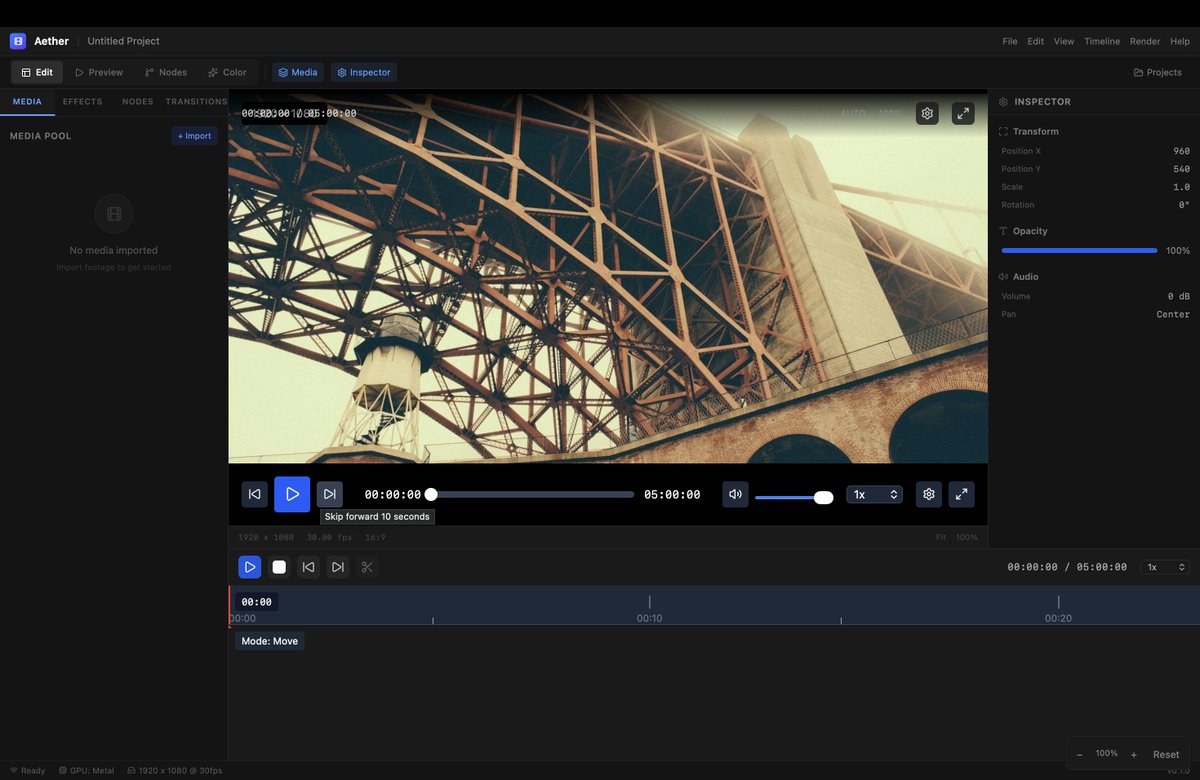1200x780 pixels.
Task: Click the Scale value 1.0
Action: pos(1181,187)
